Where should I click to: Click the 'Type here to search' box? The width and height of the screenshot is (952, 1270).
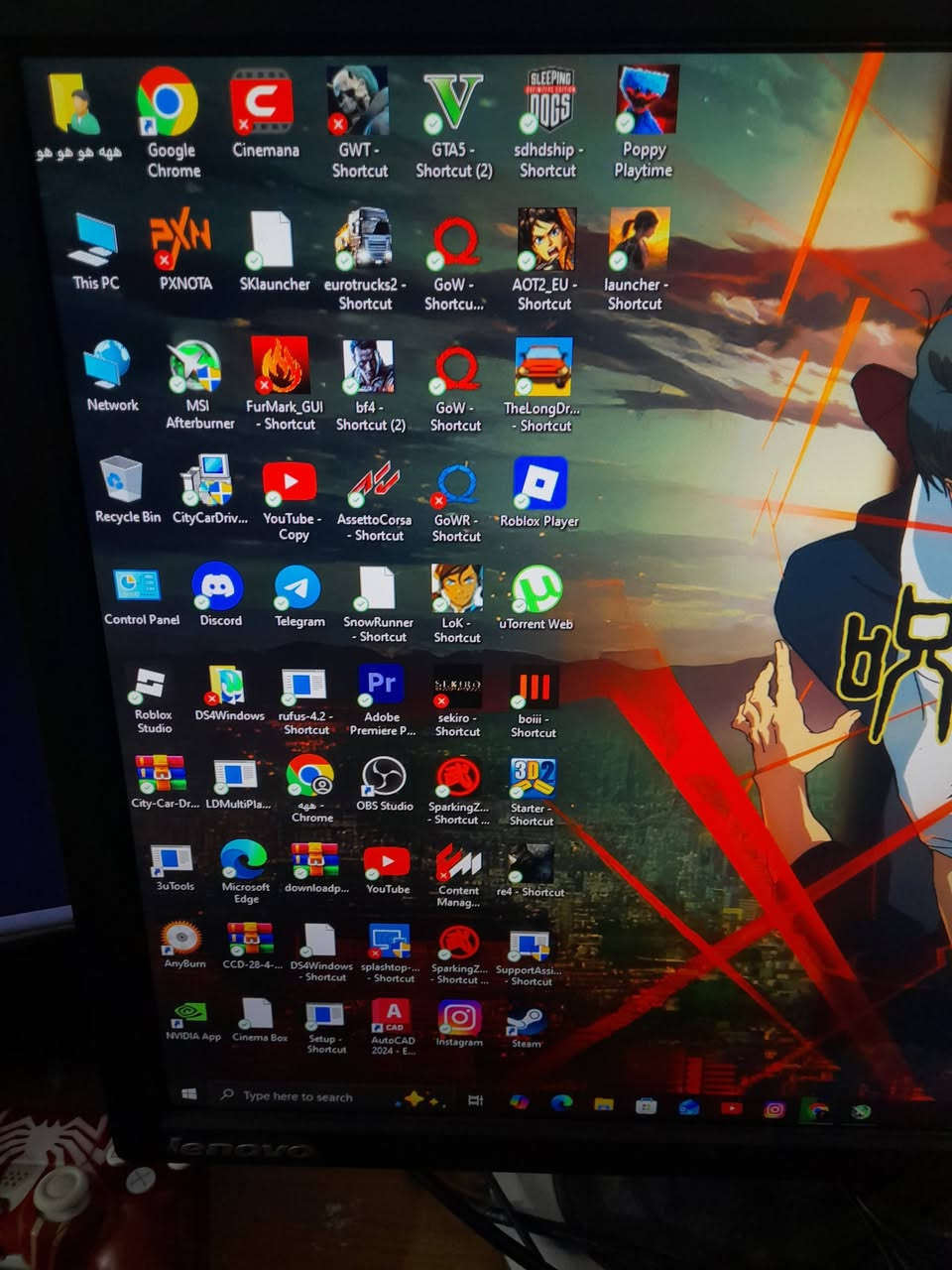[298, 1096]
